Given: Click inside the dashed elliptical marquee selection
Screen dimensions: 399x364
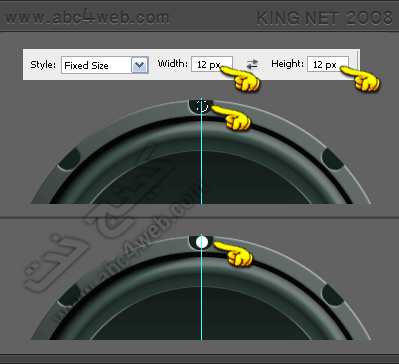Looking at the screenshot, I should (202, 106).
